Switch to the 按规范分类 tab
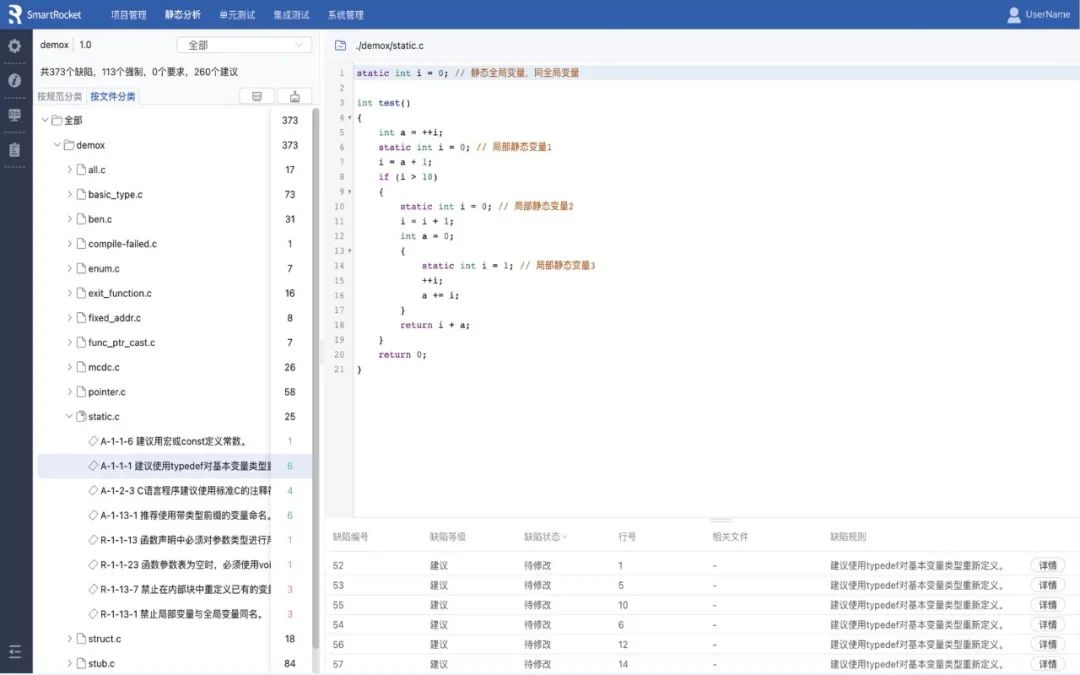Image resolution: width=1080 pixels, height=675 pixels. pyautogui.click(x=59, y=97)
